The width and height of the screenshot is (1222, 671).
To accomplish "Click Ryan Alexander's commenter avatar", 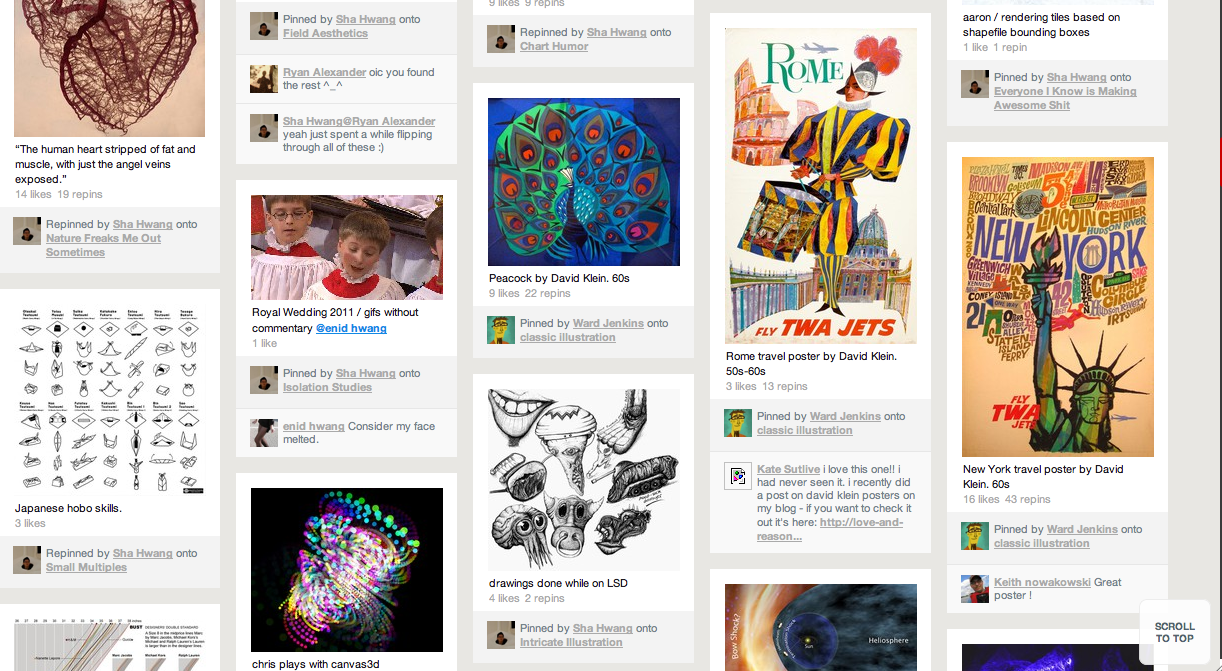I will click(264, 78).
